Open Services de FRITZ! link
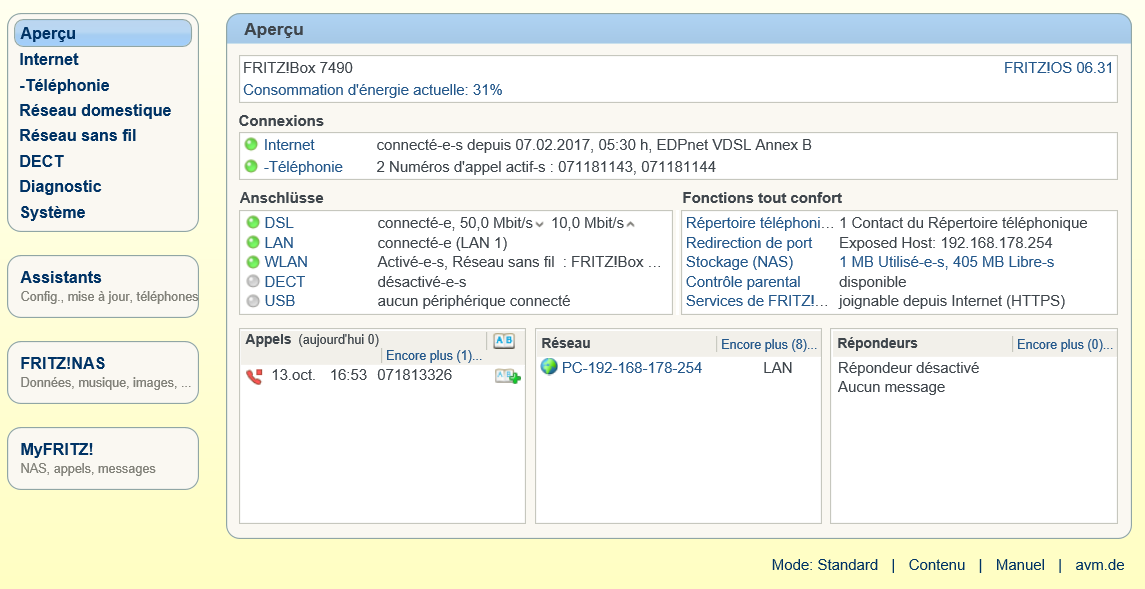 pyautogui.click(x=758, y=301)
